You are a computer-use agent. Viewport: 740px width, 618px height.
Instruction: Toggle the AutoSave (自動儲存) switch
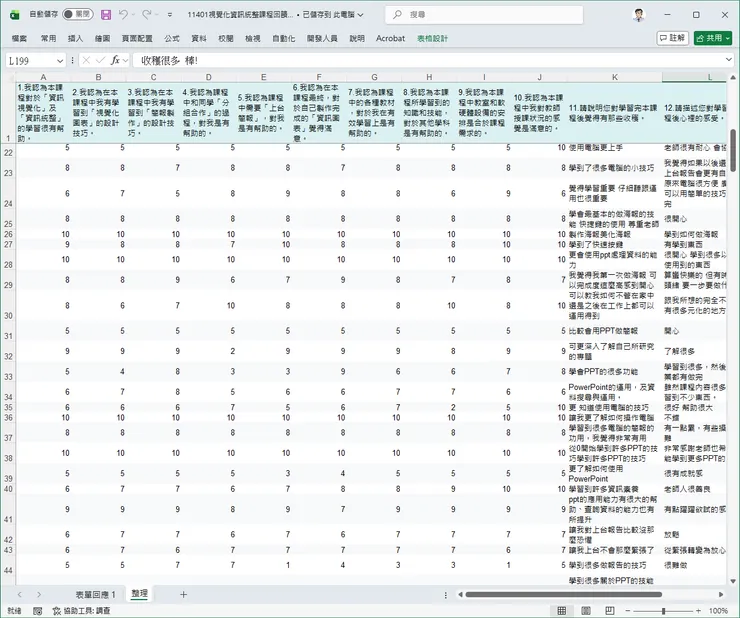(x=77, y=15)
